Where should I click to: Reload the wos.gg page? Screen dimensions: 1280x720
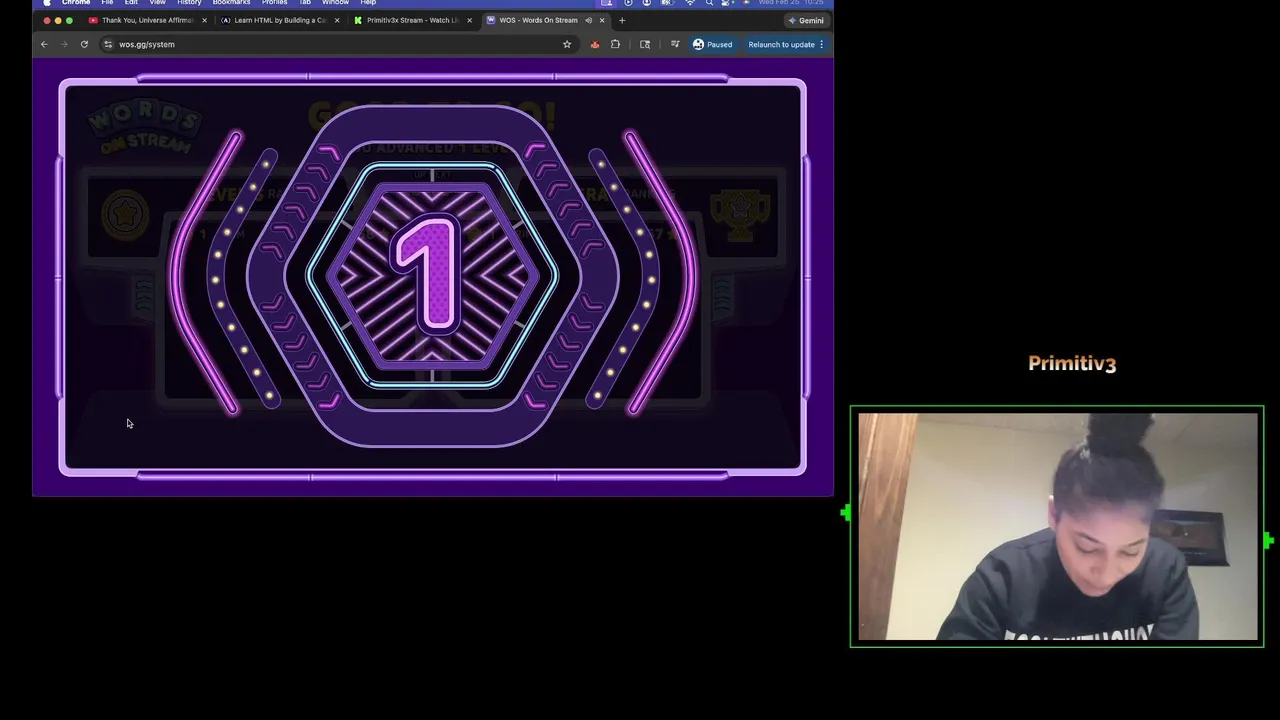pos(84,44)
